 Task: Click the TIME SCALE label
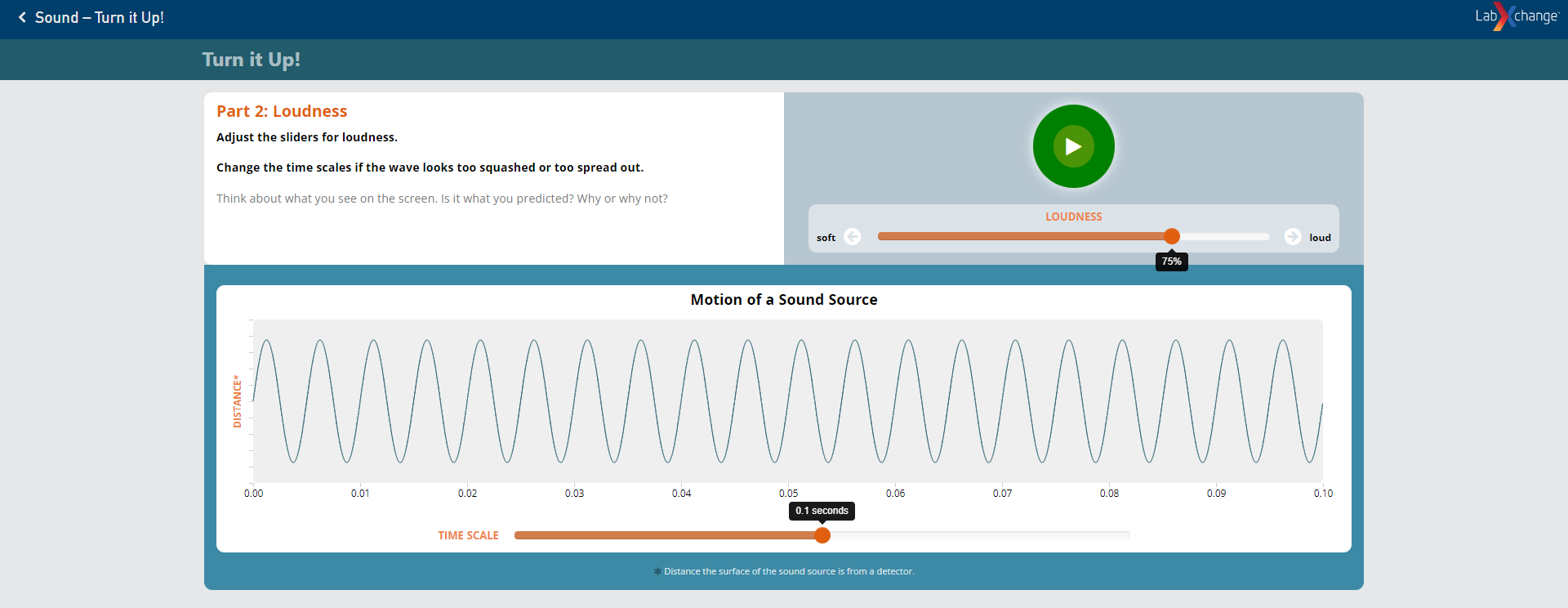tap(468, 535)
